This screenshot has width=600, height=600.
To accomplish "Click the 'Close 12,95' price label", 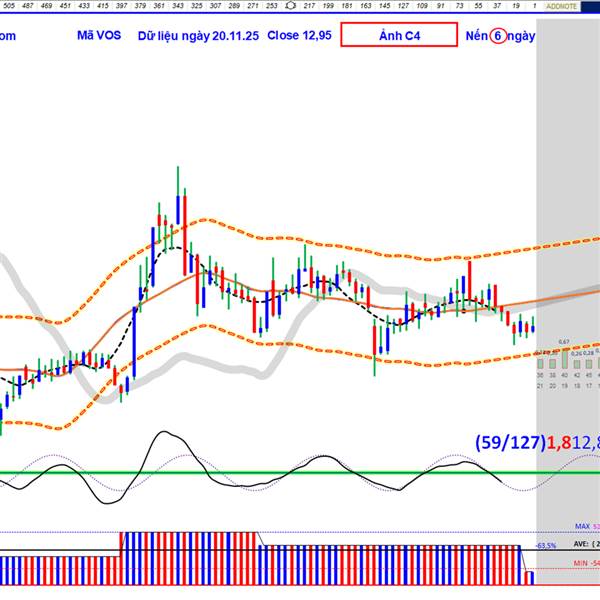I will 299,35.
